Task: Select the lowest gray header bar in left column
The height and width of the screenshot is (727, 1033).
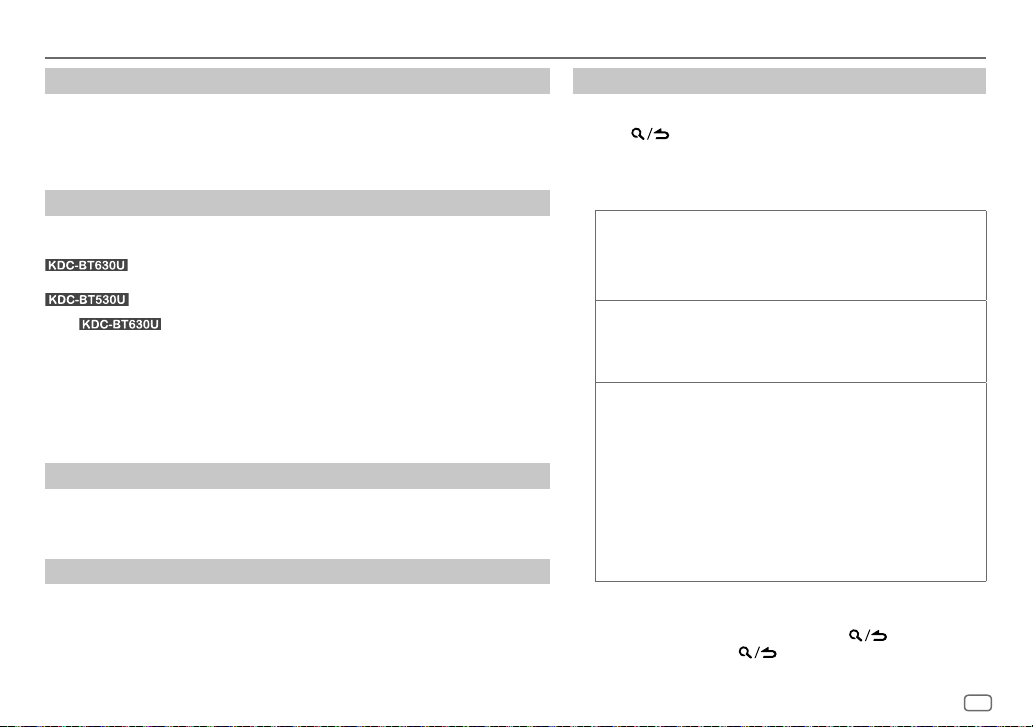Action: click(x=297, y=572)
